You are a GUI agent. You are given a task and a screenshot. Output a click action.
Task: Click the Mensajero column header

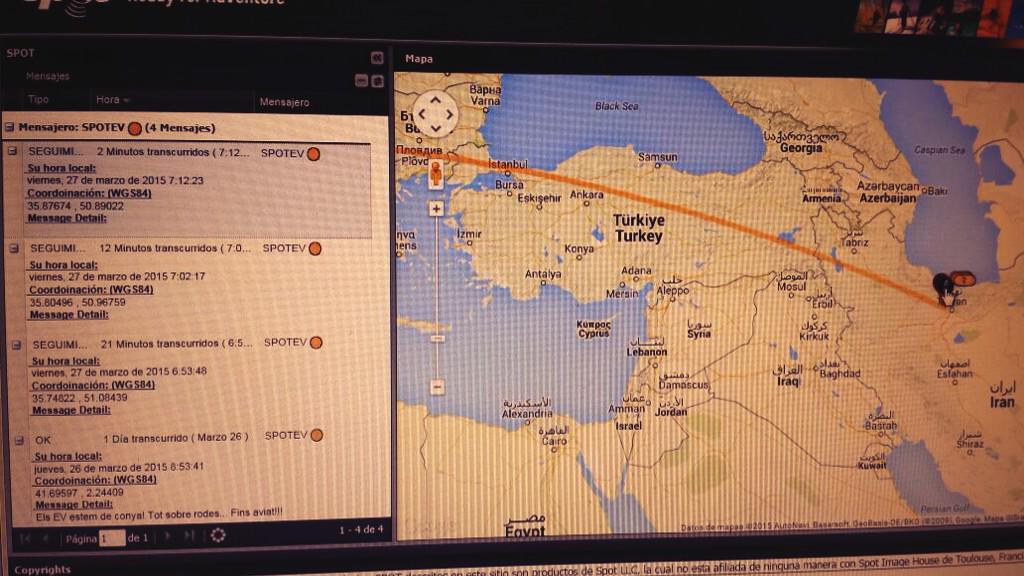284,102
